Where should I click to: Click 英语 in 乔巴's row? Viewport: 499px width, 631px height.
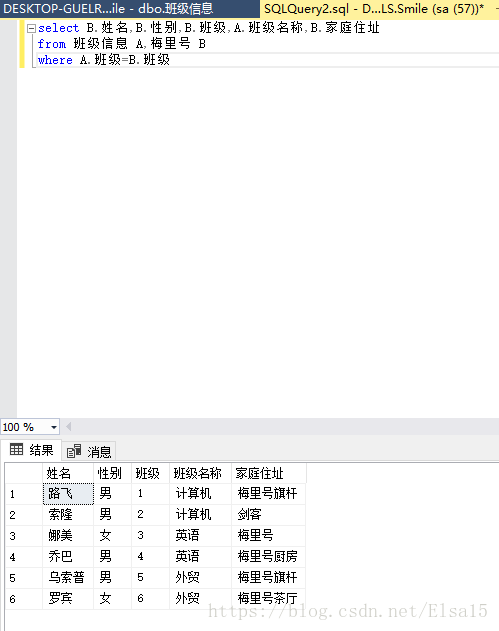200,557
